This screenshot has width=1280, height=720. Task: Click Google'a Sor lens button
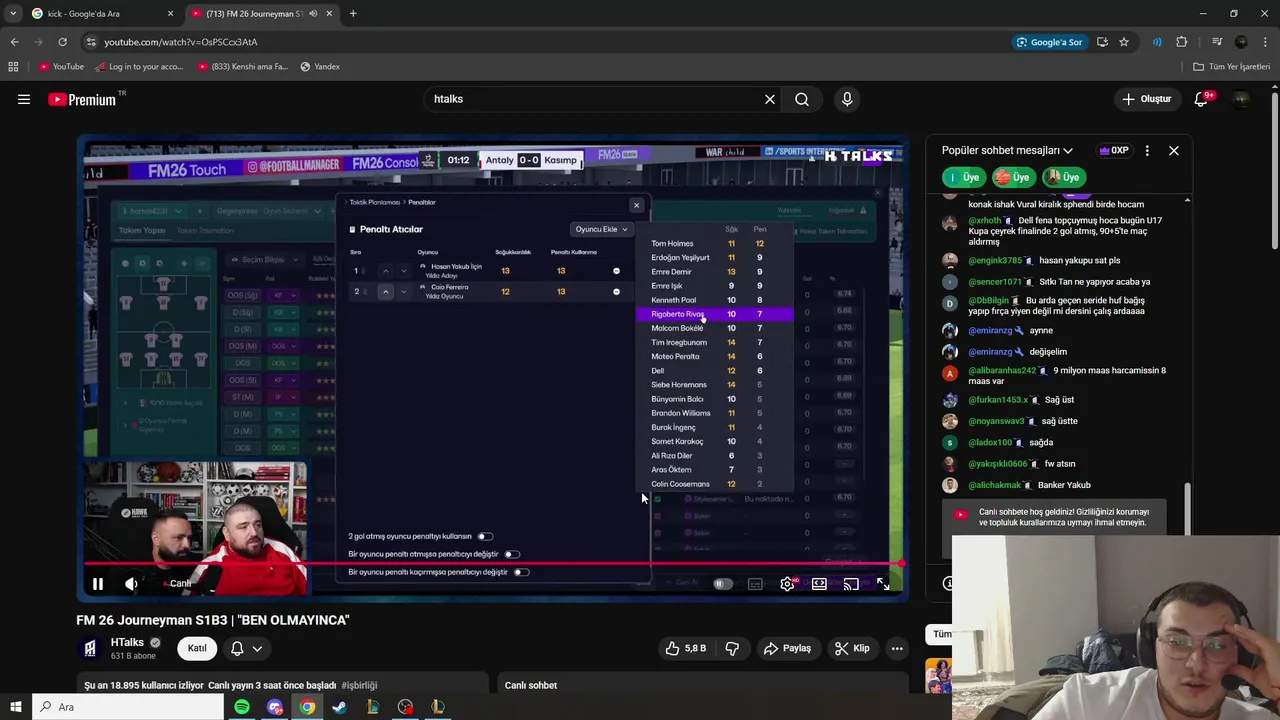tap(1049, 42)
